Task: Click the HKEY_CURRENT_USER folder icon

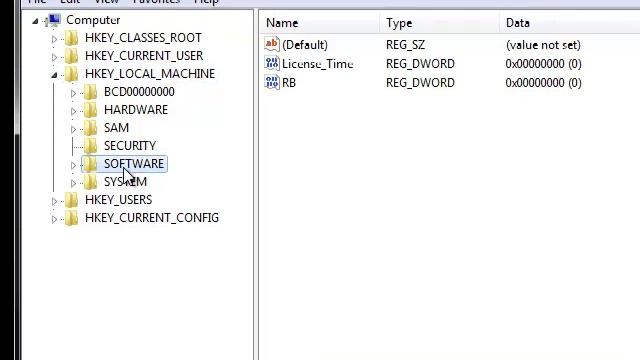Action: (71, 56)
